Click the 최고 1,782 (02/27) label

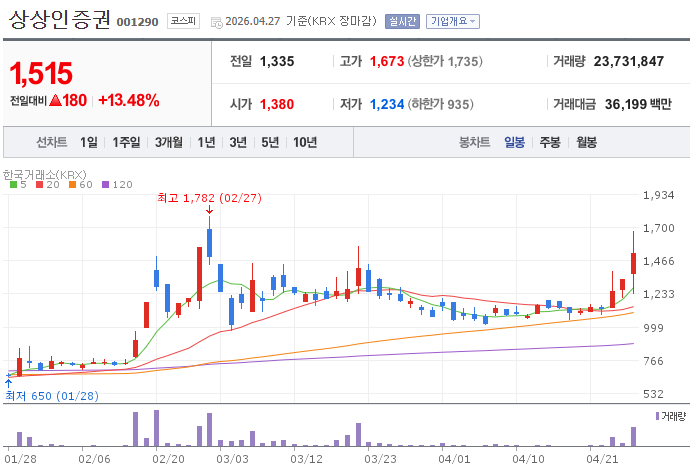click(209, 198)
